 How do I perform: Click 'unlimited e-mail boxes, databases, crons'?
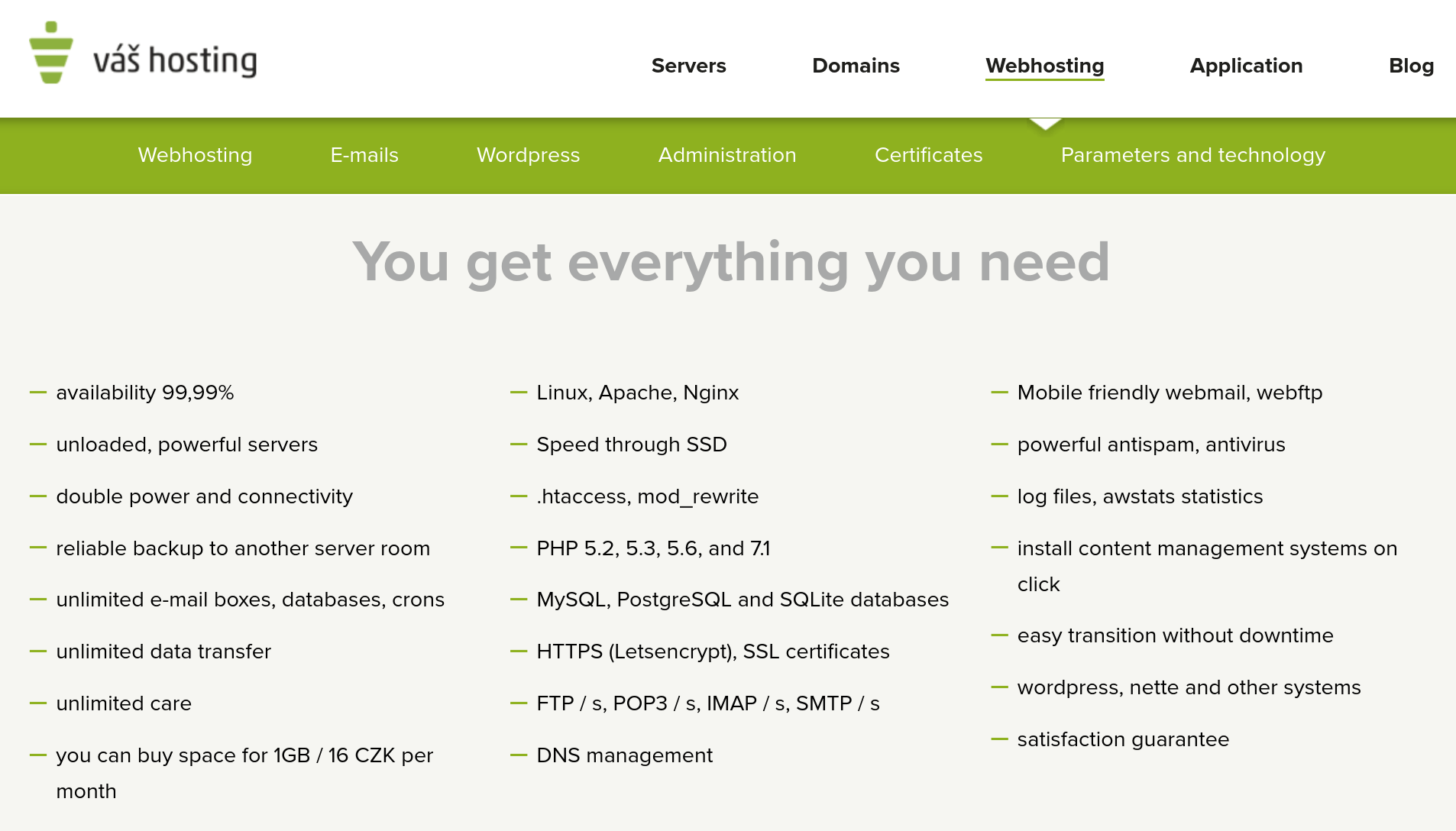pyautogui.click(x=250, y=600)
